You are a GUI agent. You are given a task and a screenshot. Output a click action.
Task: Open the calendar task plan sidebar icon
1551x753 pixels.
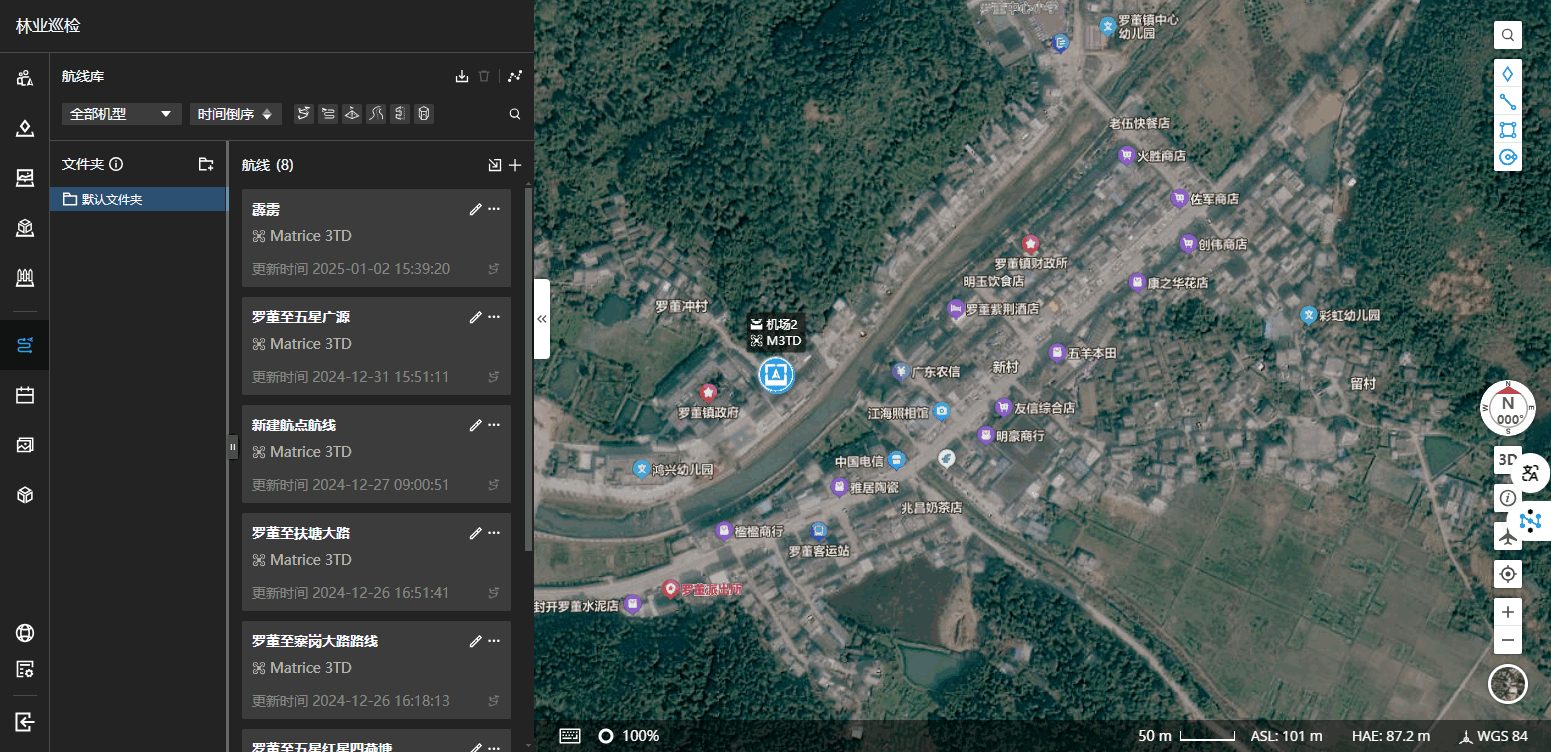click(25, 395)
